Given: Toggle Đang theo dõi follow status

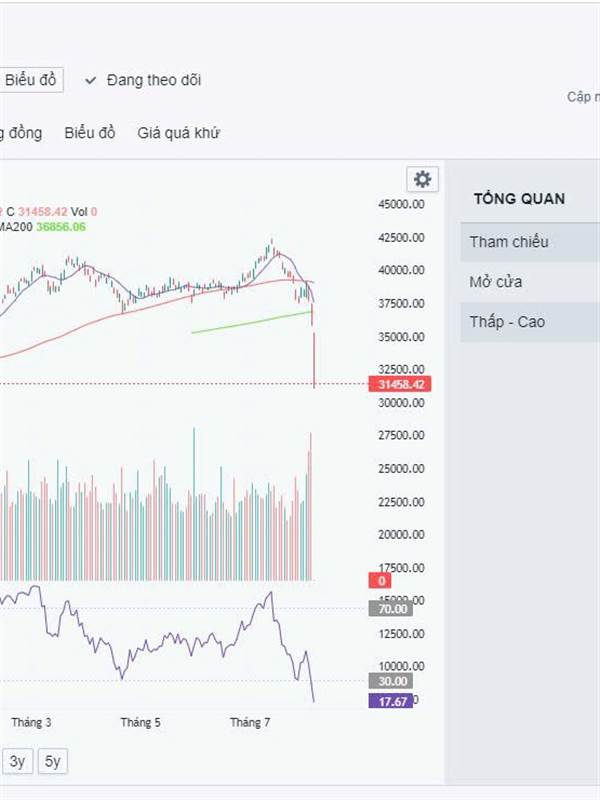Looking at the screenshot, I should tap(153, 80).
